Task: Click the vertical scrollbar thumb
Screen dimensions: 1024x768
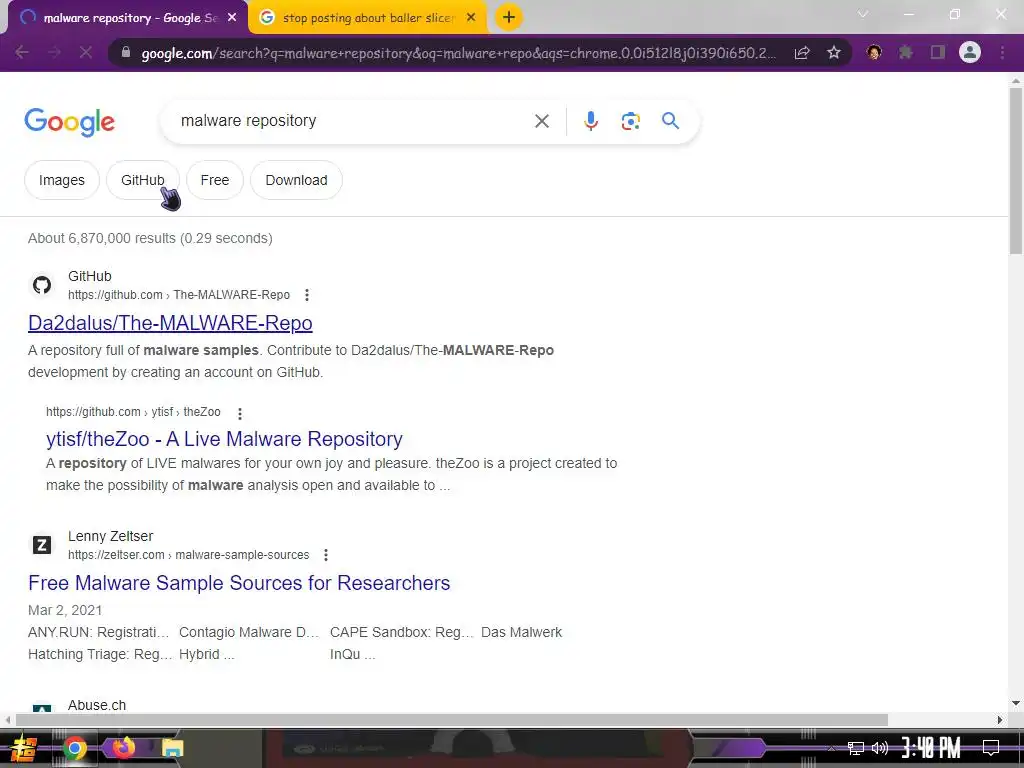Action: 1016,171
